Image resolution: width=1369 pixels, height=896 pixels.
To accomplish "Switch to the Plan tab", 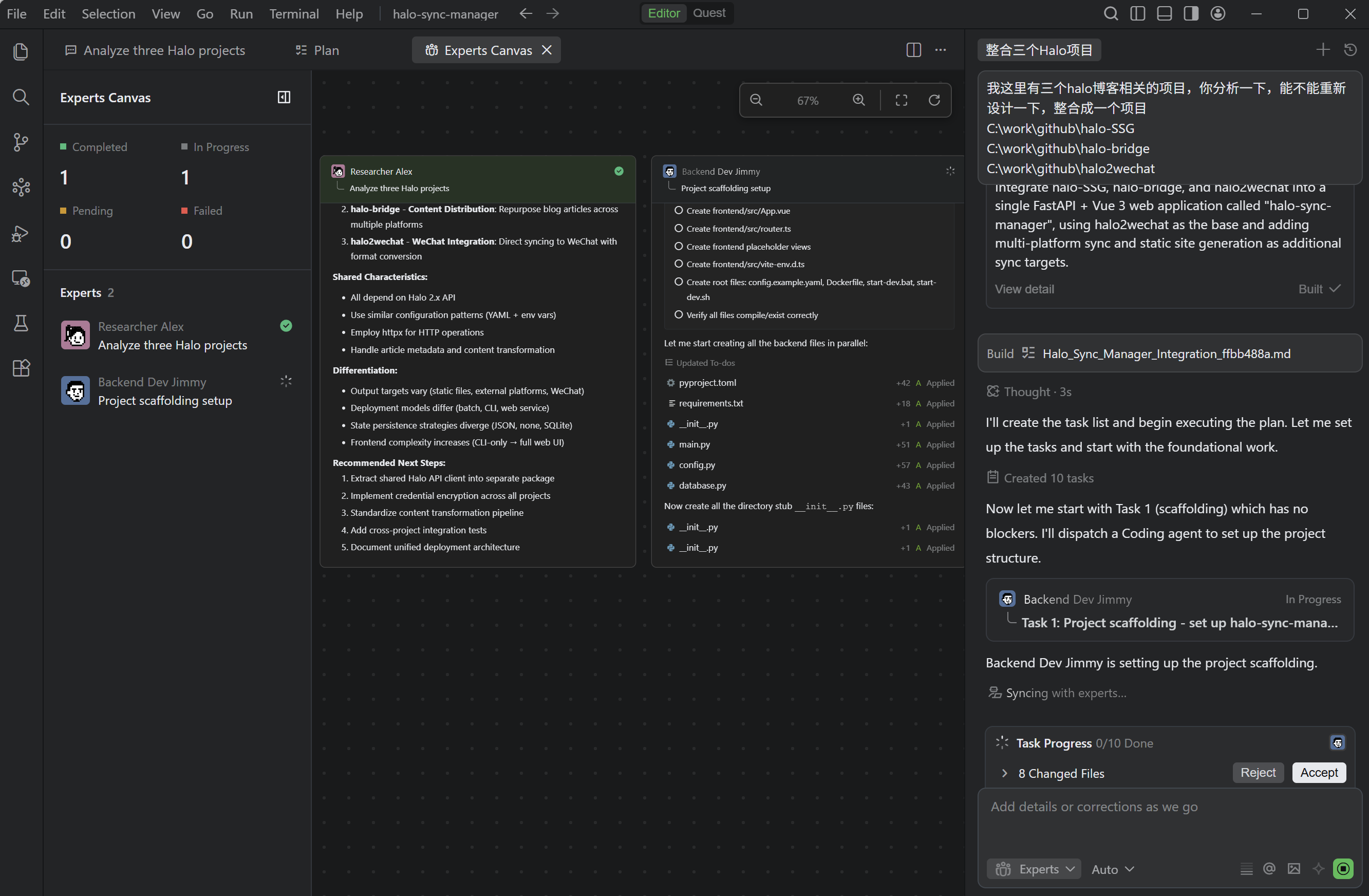I will pos(317,50).
